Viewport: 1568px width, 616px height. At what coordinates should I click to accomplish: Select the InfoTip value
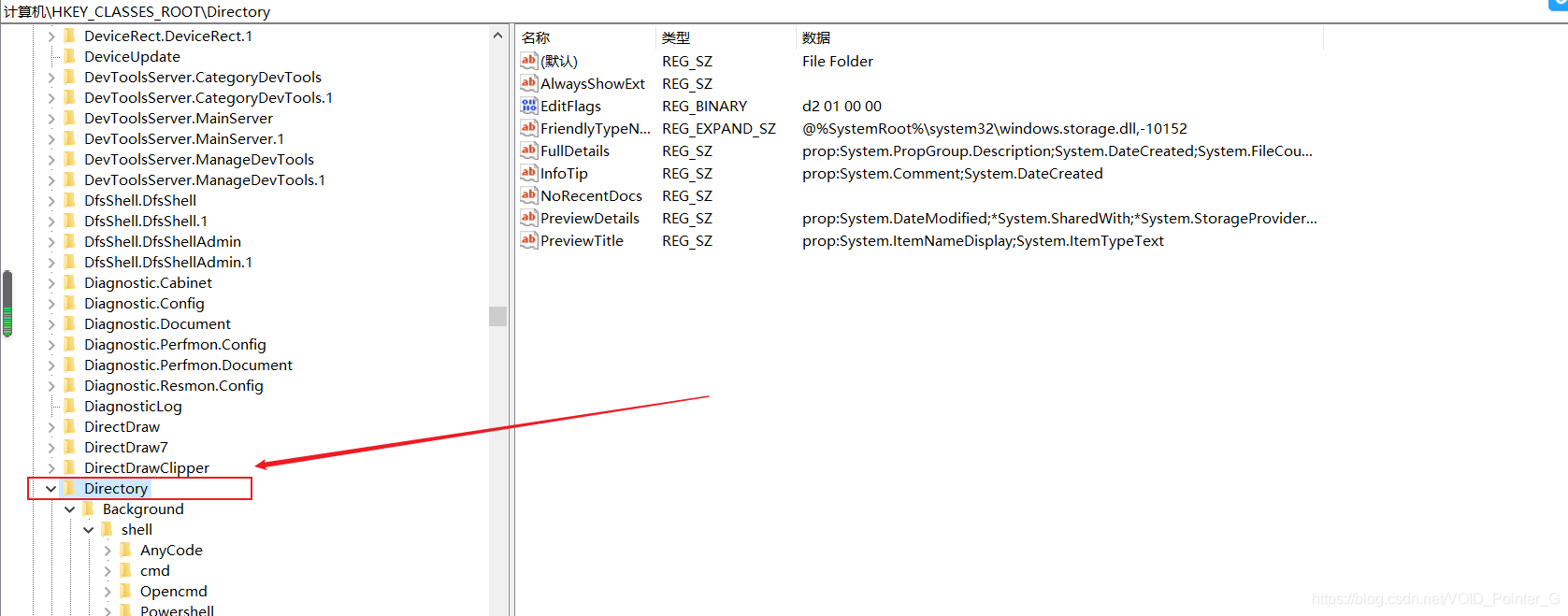(564, 173)
